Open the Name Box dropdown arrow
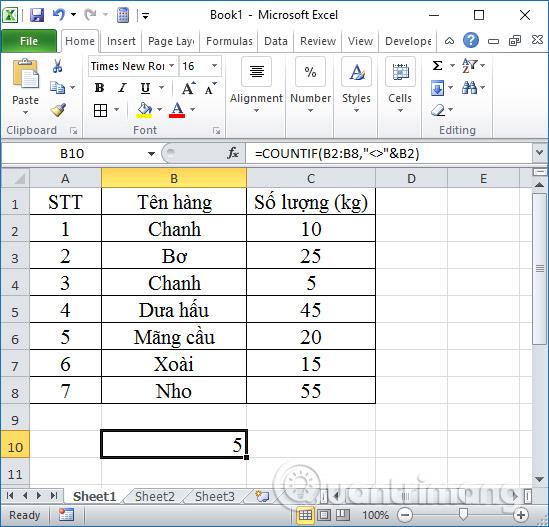 point(151,154)
